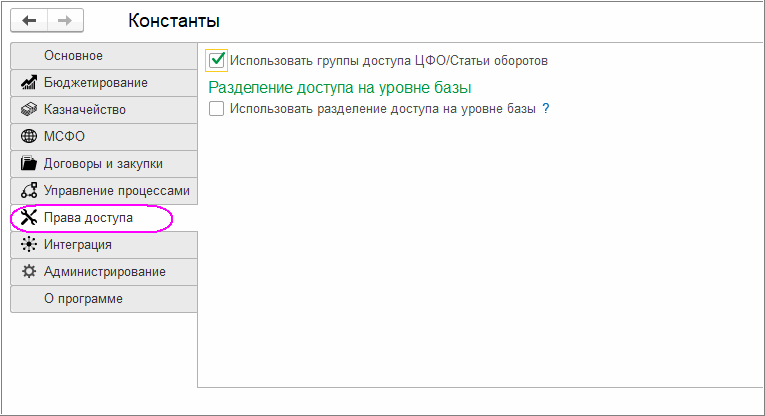Click the Администрирование gear icon
The width and height of the screenshot is (765, 416).
28,272
